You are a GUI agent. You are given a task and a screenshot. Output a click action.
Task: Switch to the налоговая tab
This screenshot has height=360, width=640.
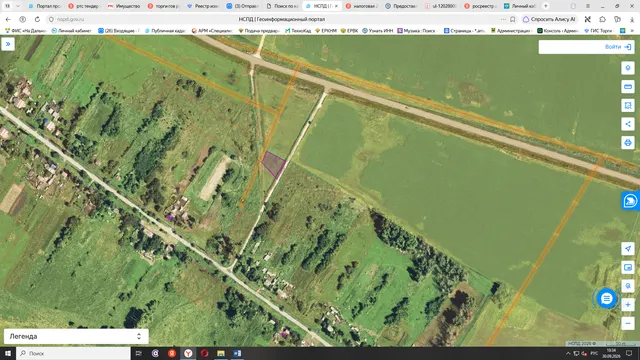tap(362, 6)
